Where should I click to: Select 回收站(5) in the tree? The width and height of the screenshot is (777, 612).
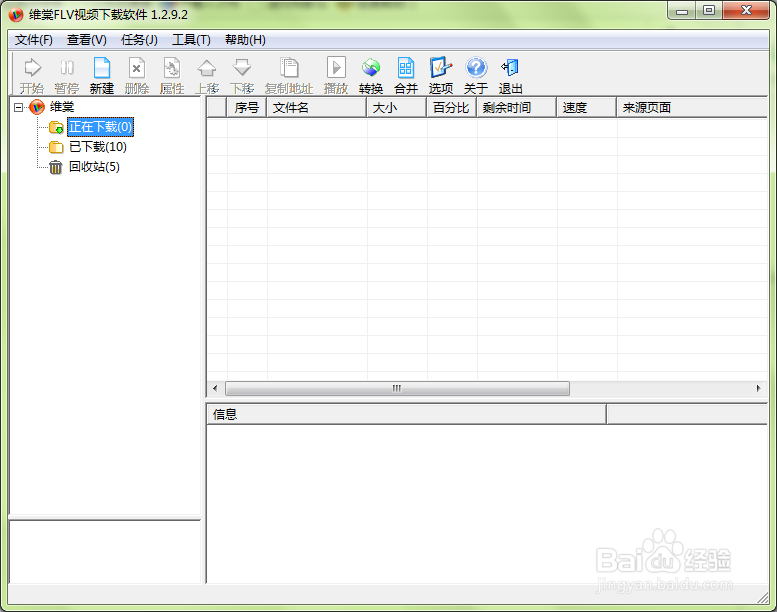click(x=94, y=167)
